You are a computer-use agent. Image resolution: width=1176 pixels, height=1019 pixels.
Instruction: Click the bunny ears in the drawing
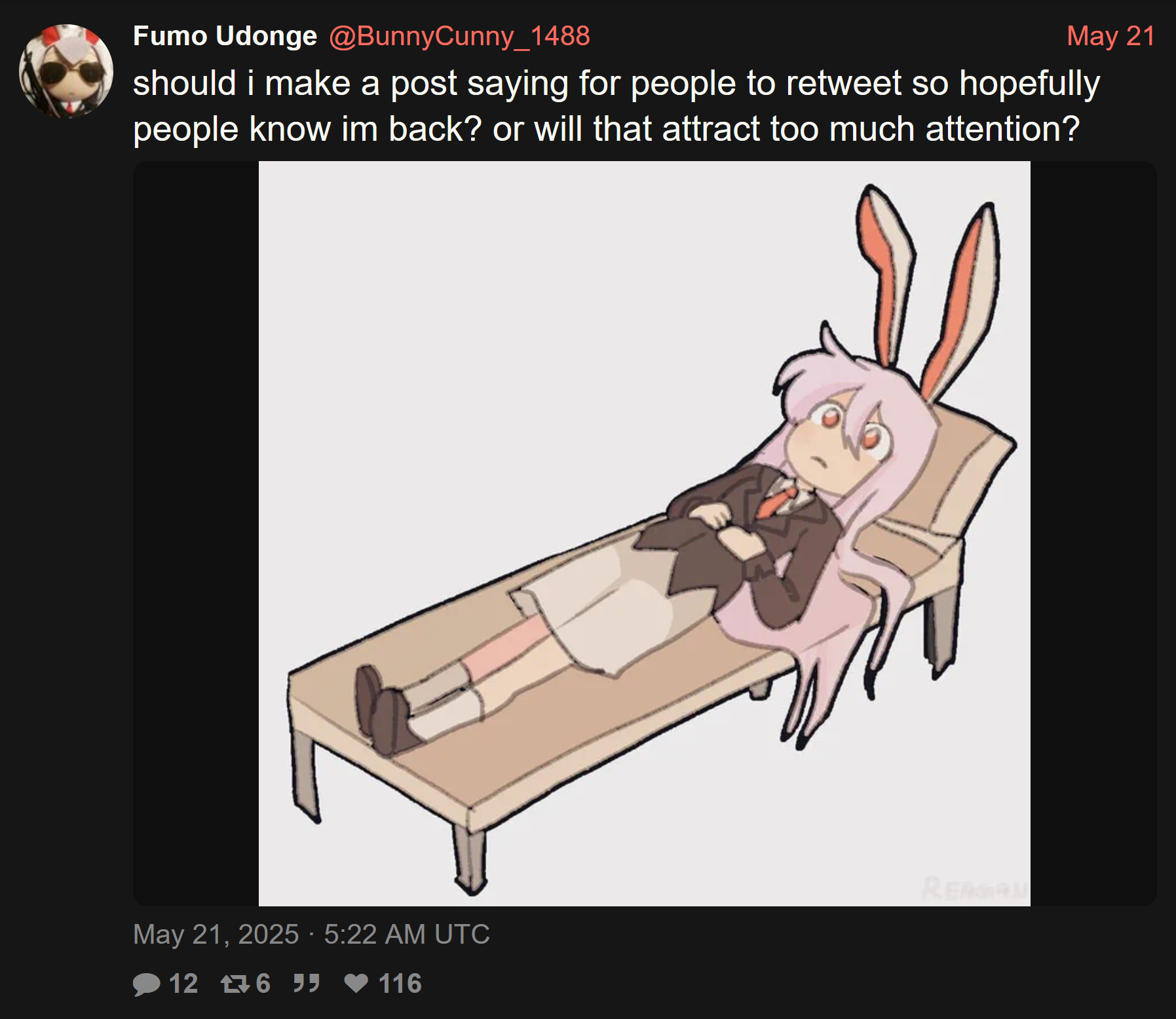pyautogui.click(x=927, y=293)
